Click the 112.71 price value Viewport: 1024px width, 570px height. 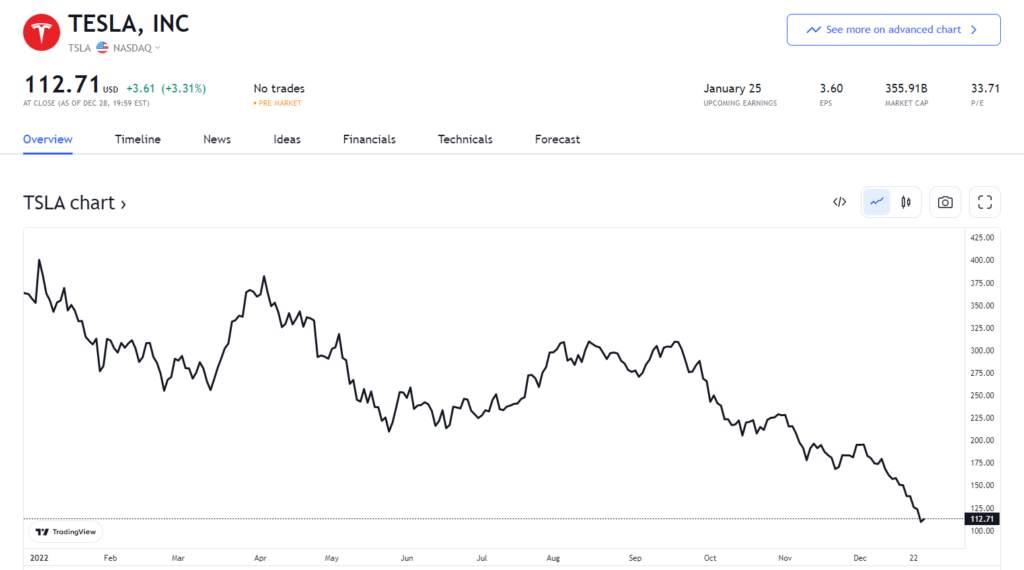point(62,85)
